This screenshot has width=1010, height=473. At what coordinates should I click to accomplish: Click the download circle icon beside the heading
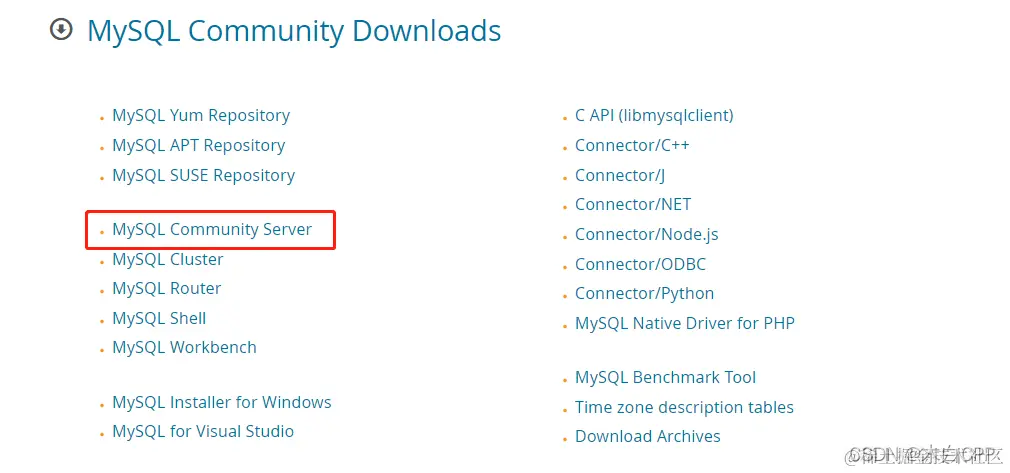pyautogui.click(x=61, y=30)
